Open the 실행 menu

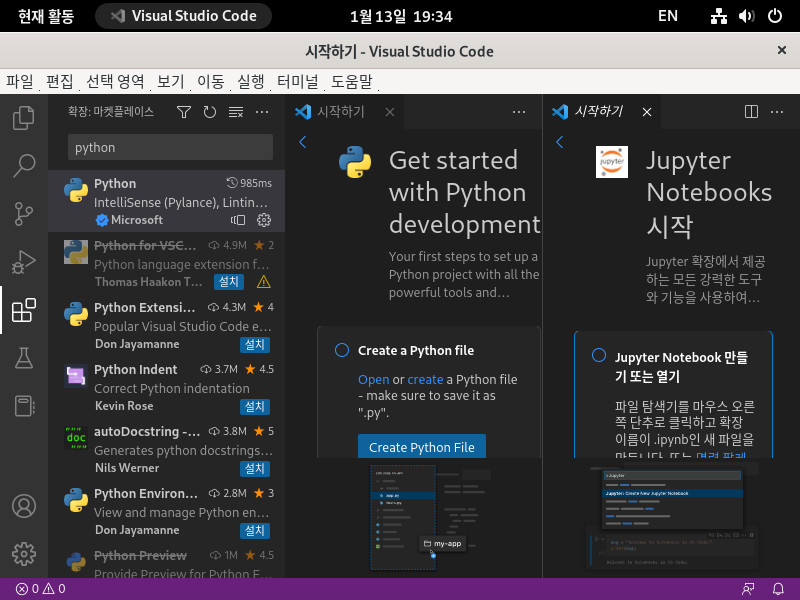251,81
